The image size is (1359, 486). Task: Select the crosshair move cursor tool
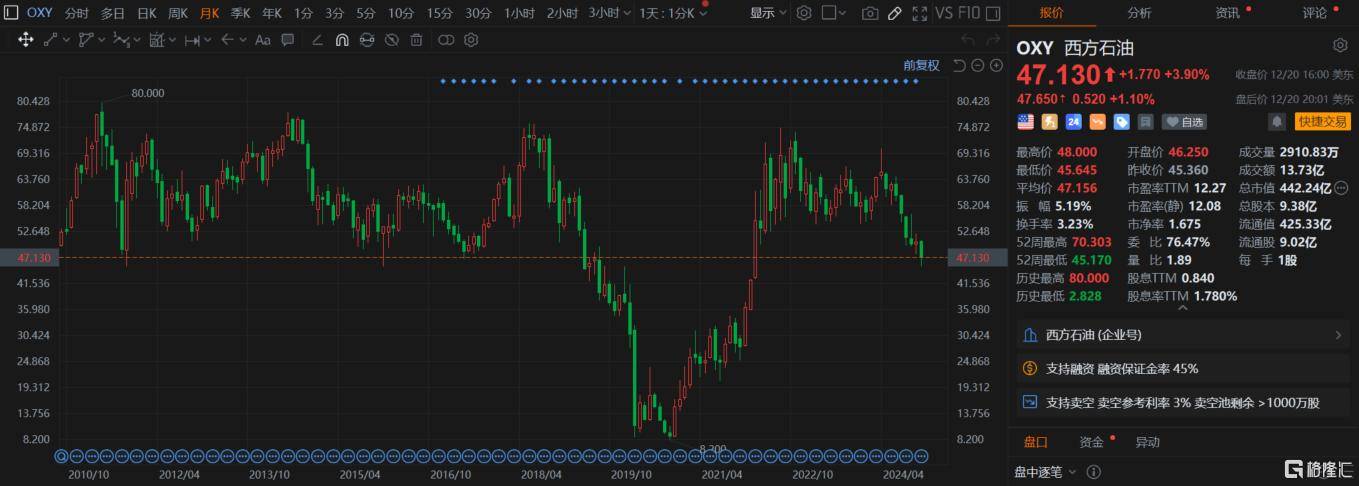26,40
